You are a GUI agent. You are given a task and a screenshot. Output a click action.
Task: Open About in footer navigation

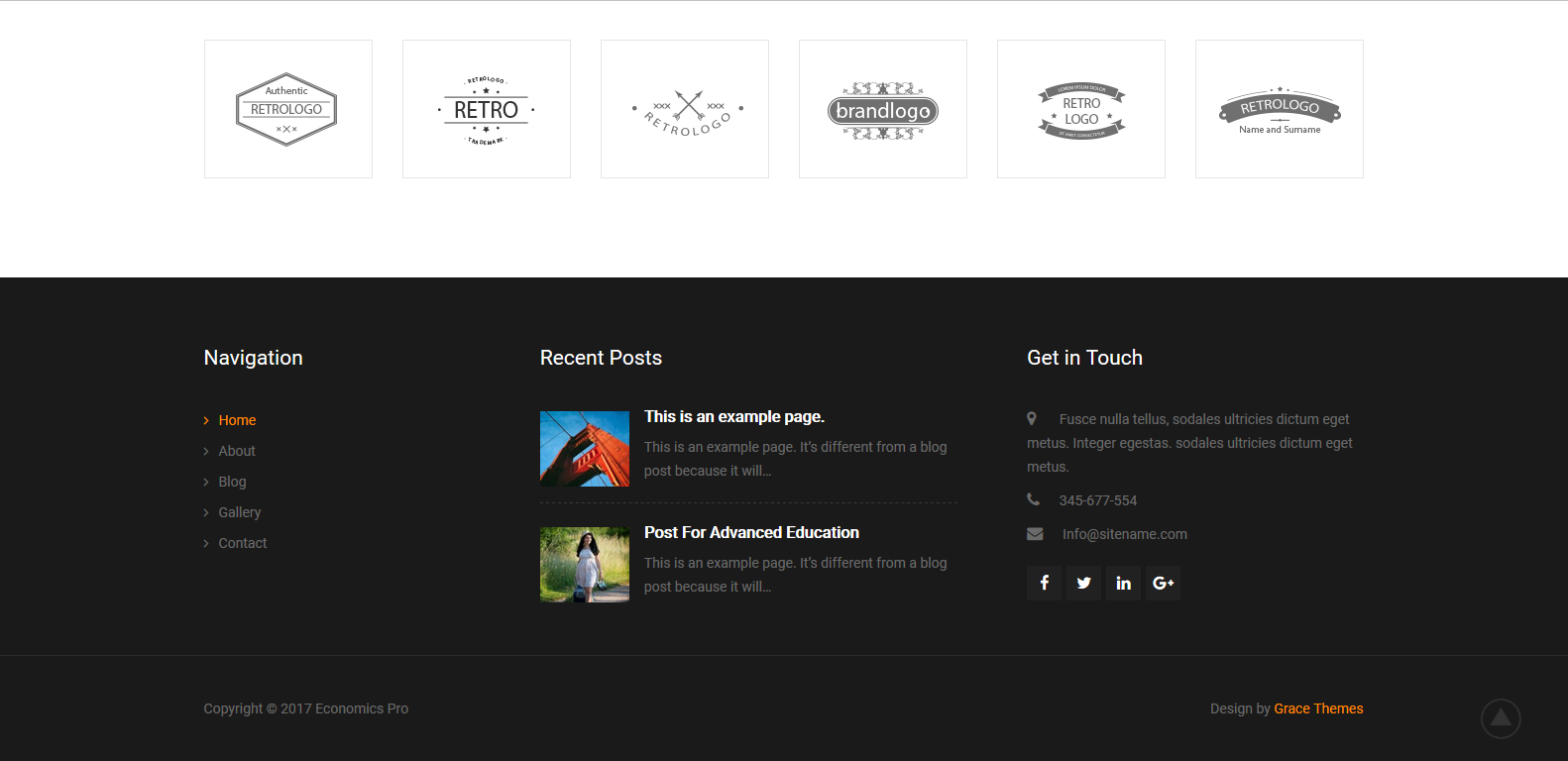click(x=237, y=451)
